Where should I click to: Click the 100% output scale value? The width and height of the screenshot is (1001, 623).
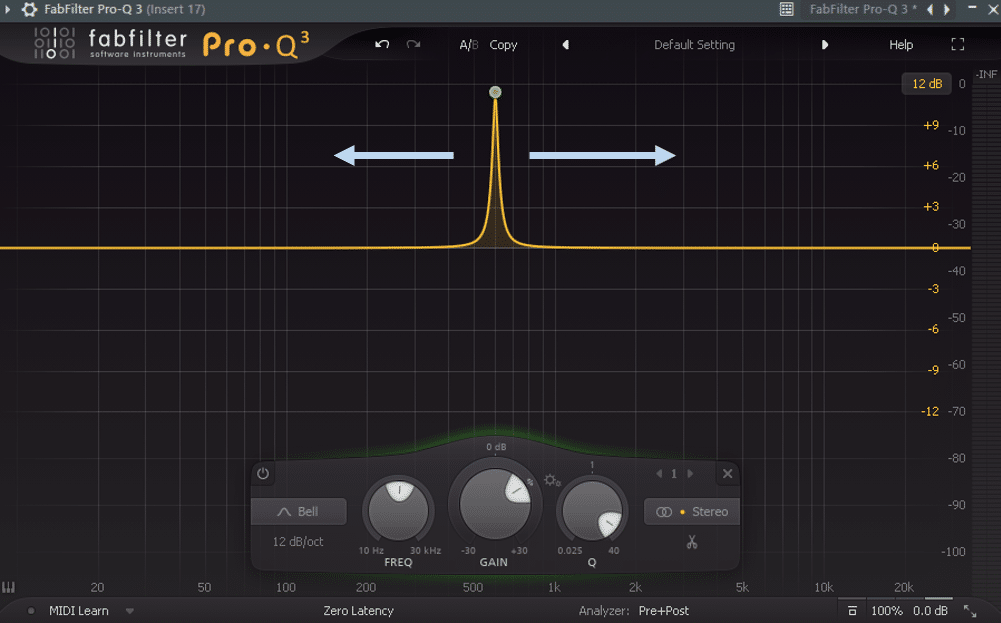click(887, 611)
